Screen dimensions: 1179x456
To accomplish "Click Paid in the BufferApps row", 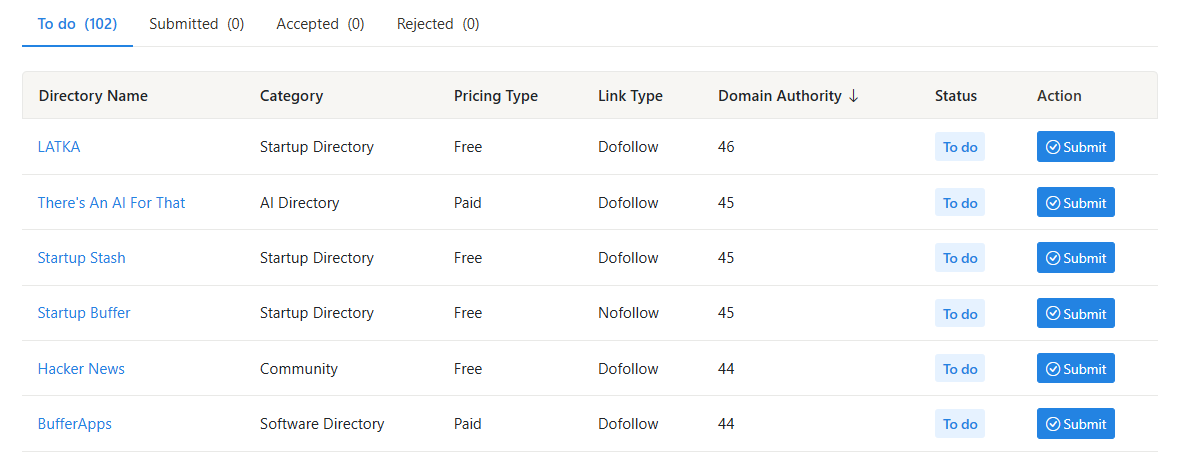I will 468,424.
